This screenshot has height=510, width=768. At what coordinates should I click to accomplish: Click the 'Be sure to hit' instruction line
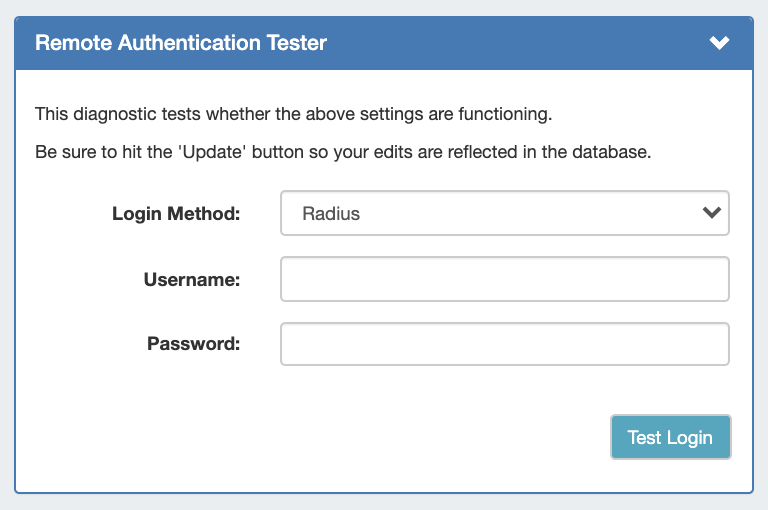click(343, 153)
